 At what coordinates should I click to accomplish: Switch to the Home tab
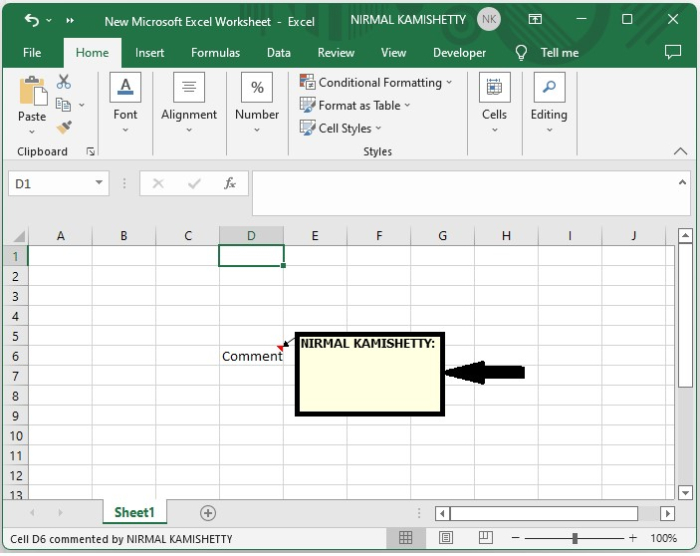(x=92, y=53)
